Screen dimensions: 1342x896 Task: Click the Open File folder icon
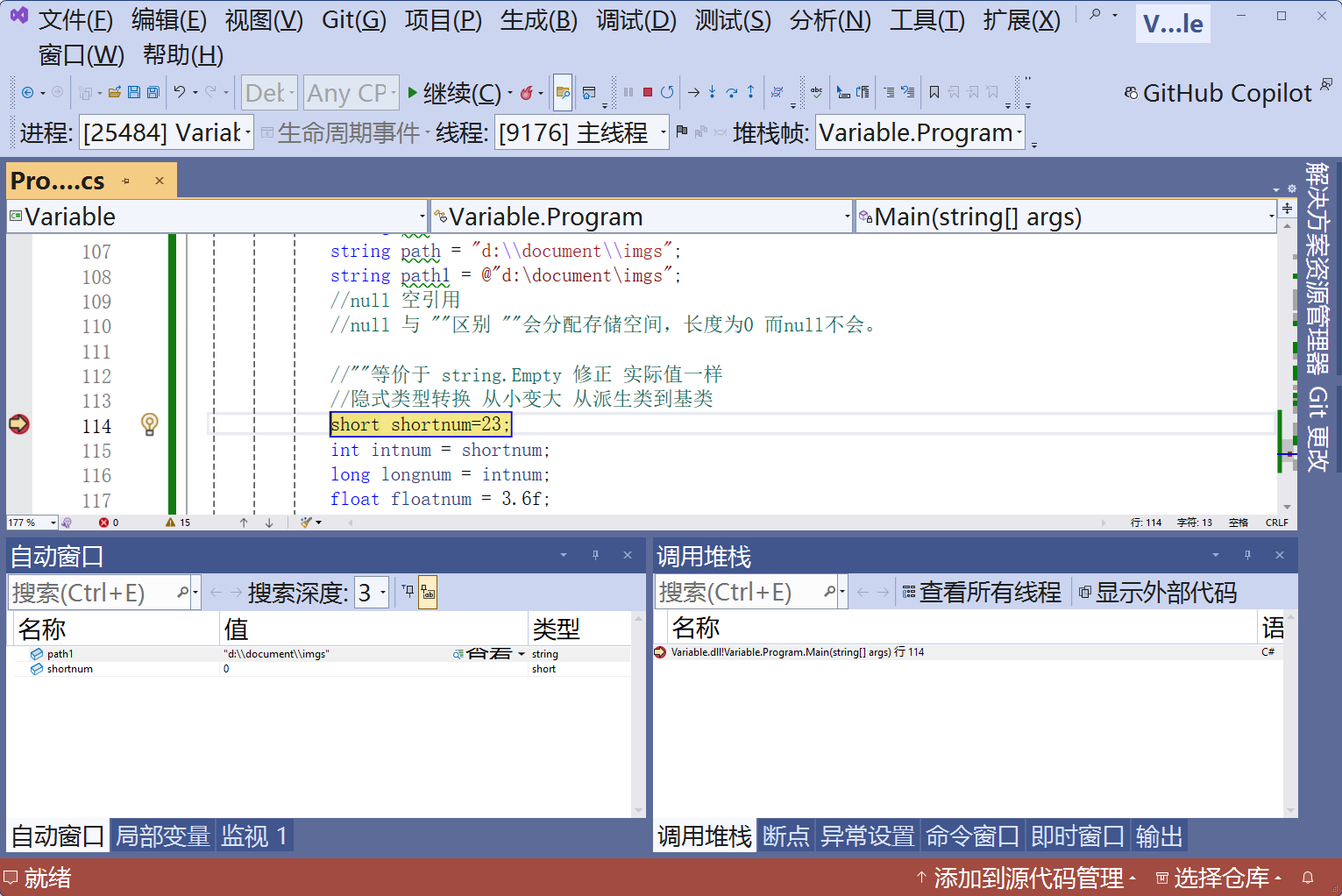(x=114, y=92)
